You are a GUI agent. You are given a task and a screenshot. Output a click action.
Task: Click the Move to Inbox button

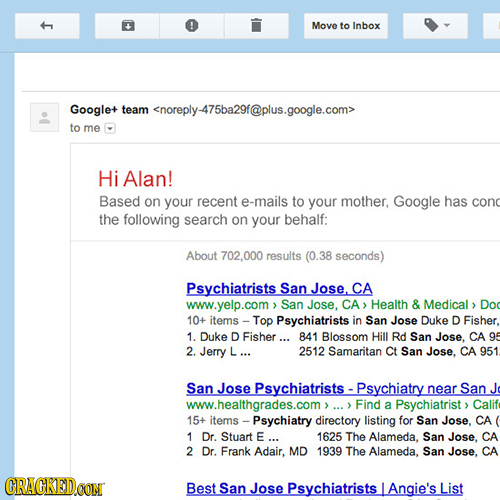click(x=346, y=26)
